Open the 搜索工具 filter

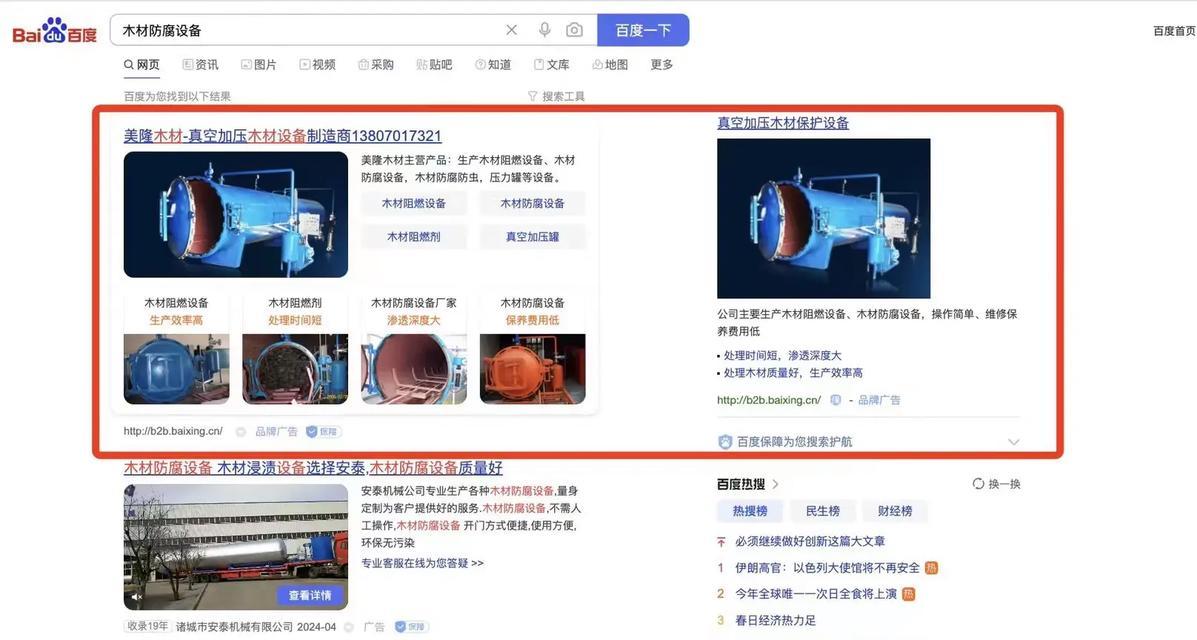click(557, 96)
